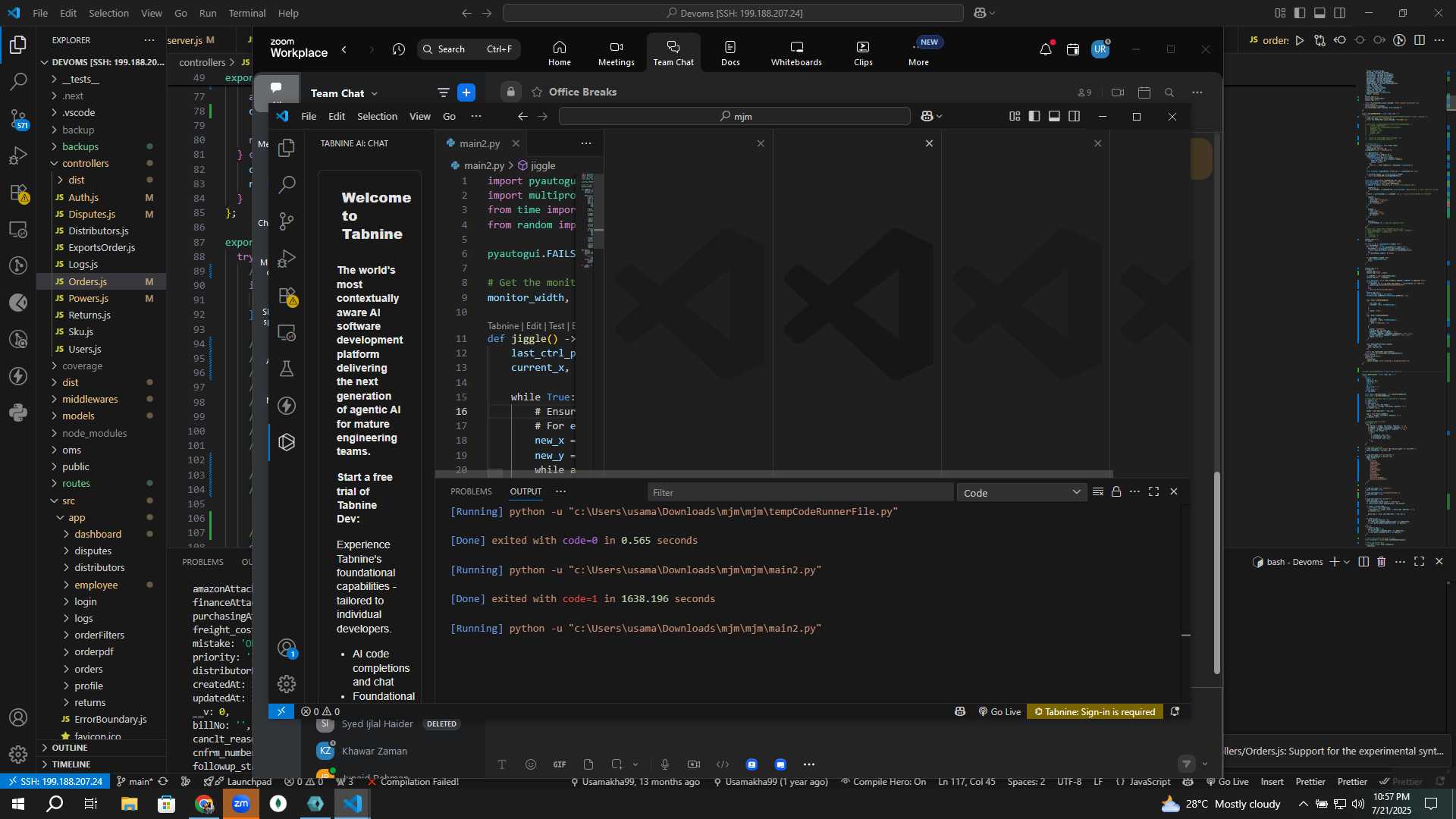Viewport: 1456px width, 819px height.
Task: Lock output scroll in Output panel
Action: [x=1116, y=492]
